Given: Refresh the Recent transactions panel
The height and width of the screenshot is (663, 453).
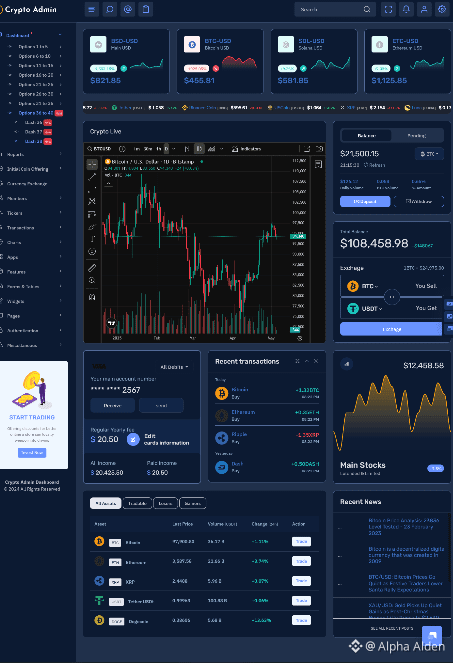Looking at the screenshot, I should 297,361.
